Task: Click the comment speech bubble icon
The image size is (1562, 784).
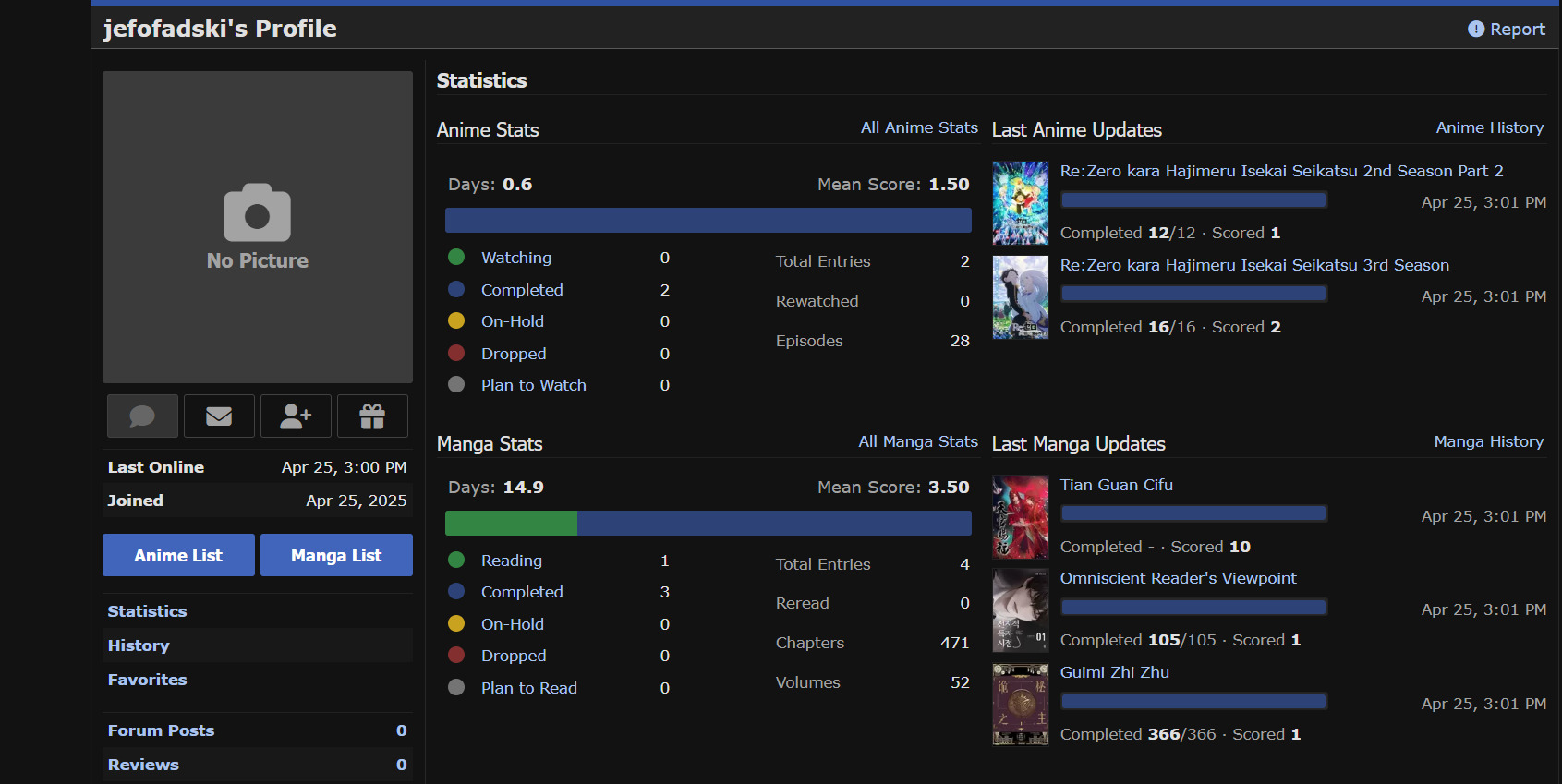Action: [x=142, y=416]
